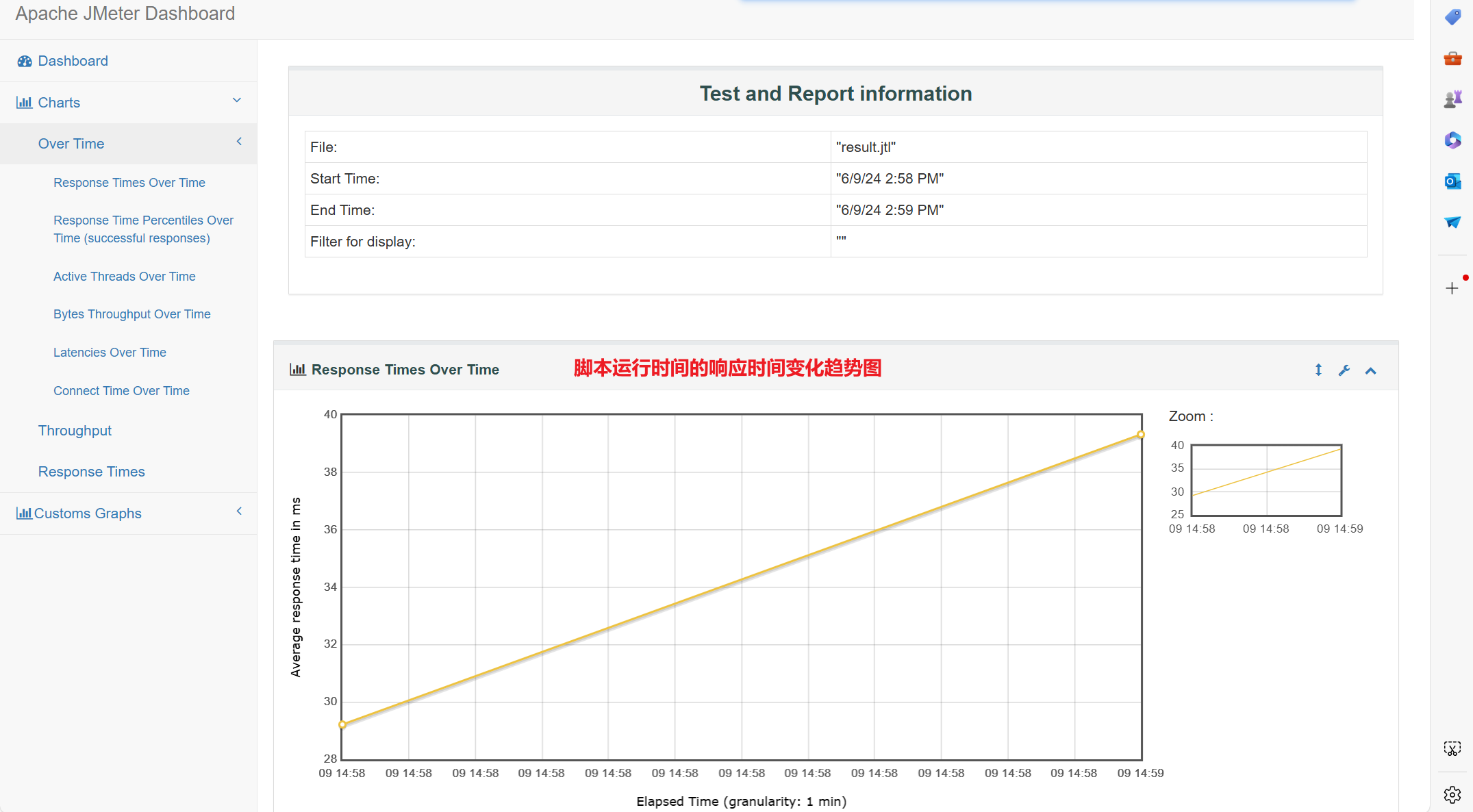Open the red toolbox icon in browser sidebar
This screenshot has width=1473, height=812.
tap(1452, 58)
